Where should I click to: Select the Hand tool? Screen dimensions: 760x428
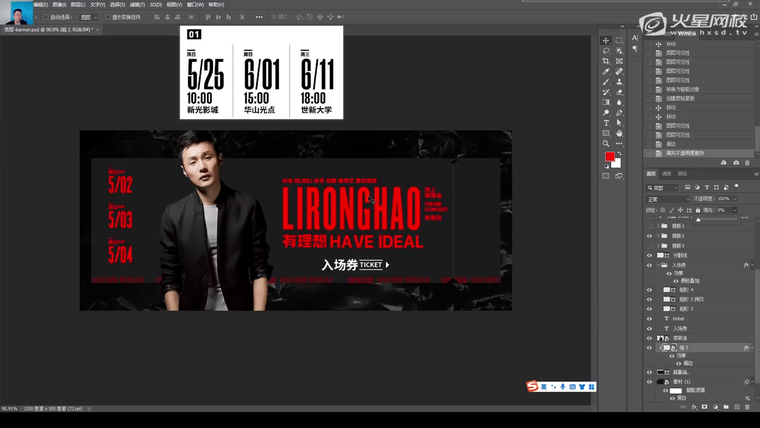click(619, 133)
